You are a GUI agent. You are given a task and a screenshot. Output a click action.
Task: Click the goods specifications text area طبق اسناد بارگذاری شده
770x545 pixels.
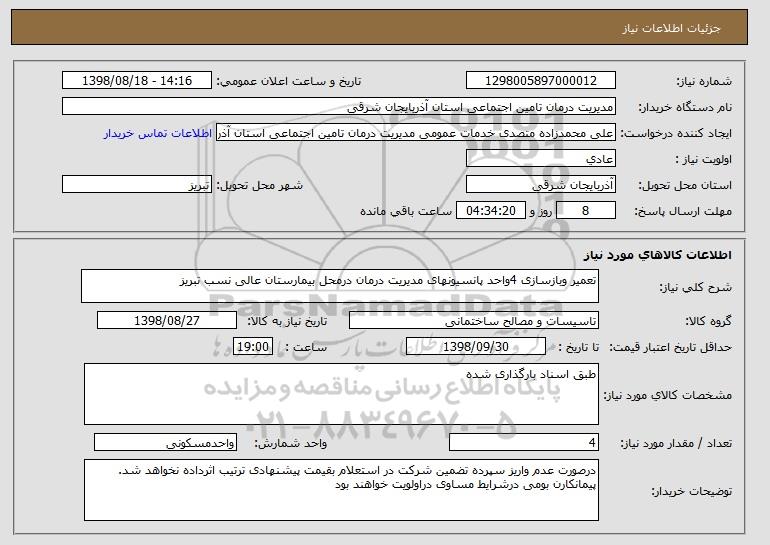point(341,394)
